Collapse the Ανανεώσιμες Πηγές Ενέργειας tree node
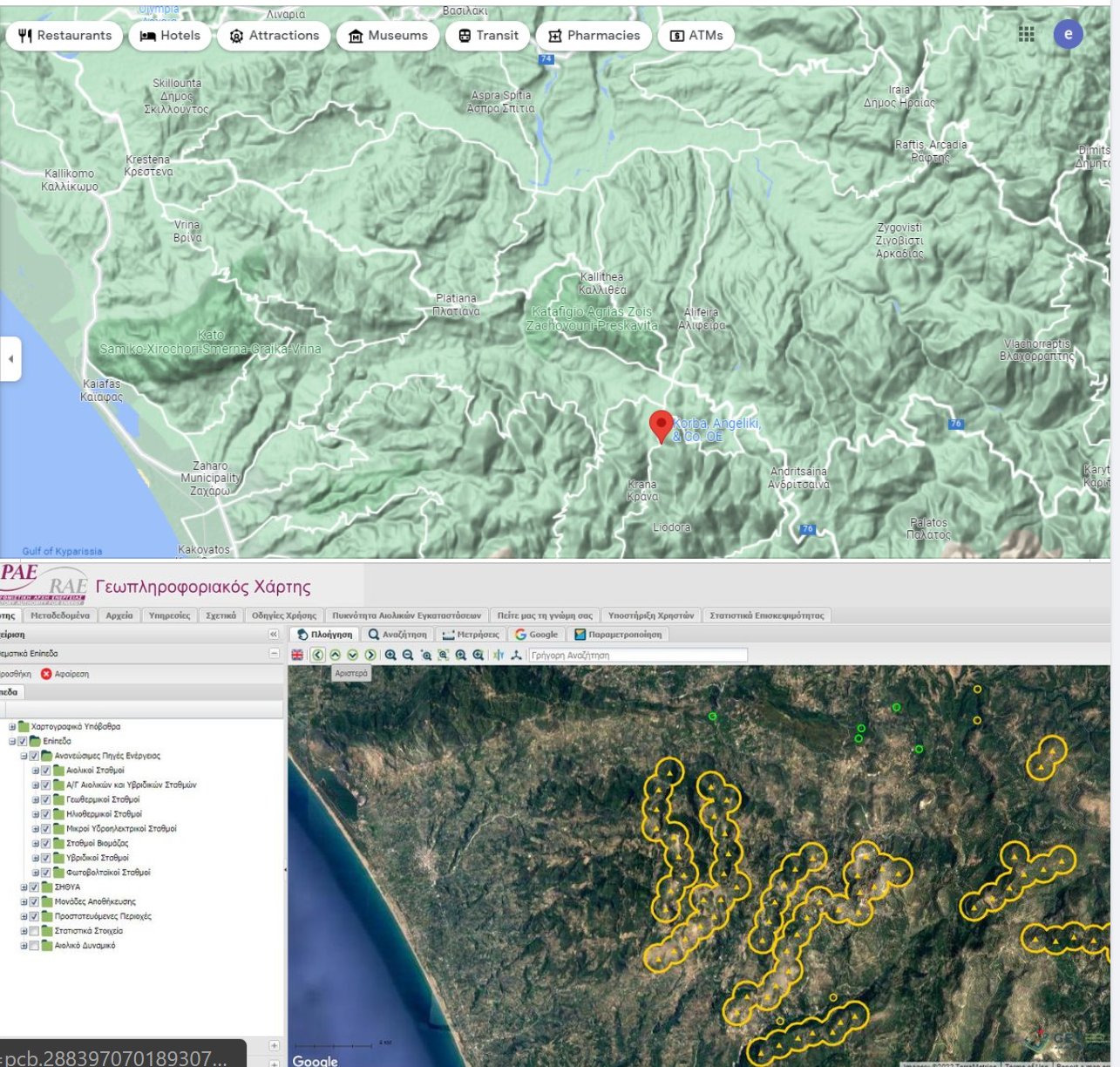 [x=24, y=756]
